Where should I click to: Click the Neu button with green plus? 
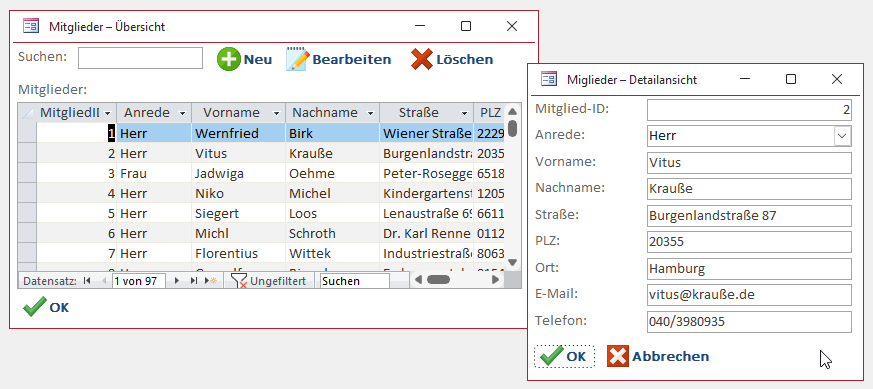[x=244, y=59]
